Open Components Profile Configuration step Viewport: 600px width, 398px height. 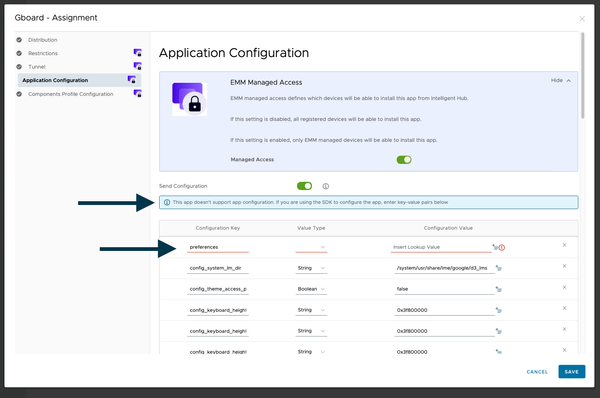[x=70, y=94]
